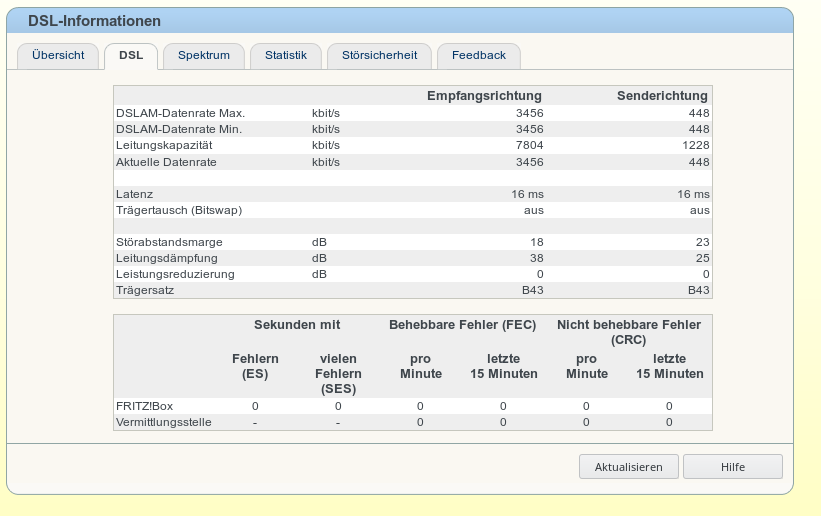
Task: Click the Senderichtung column header
Action: pyautogui.click(x=662, y=96)
